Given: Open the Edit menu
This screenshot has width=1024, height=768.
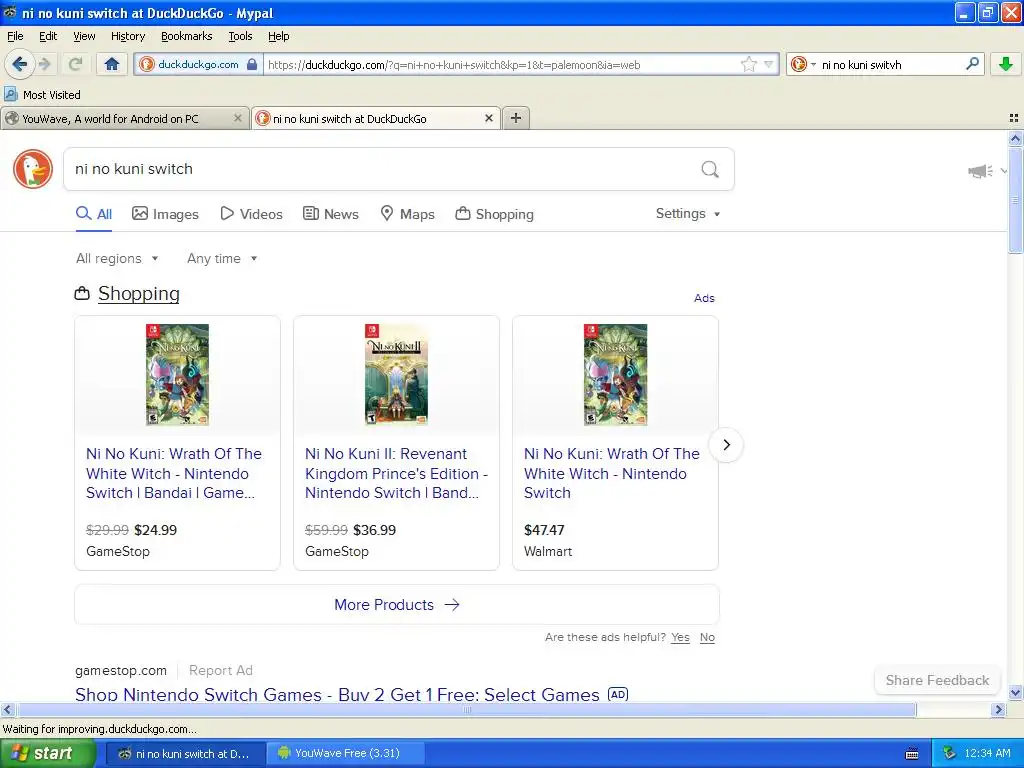Looking at the screenshot, I should 48,36.
